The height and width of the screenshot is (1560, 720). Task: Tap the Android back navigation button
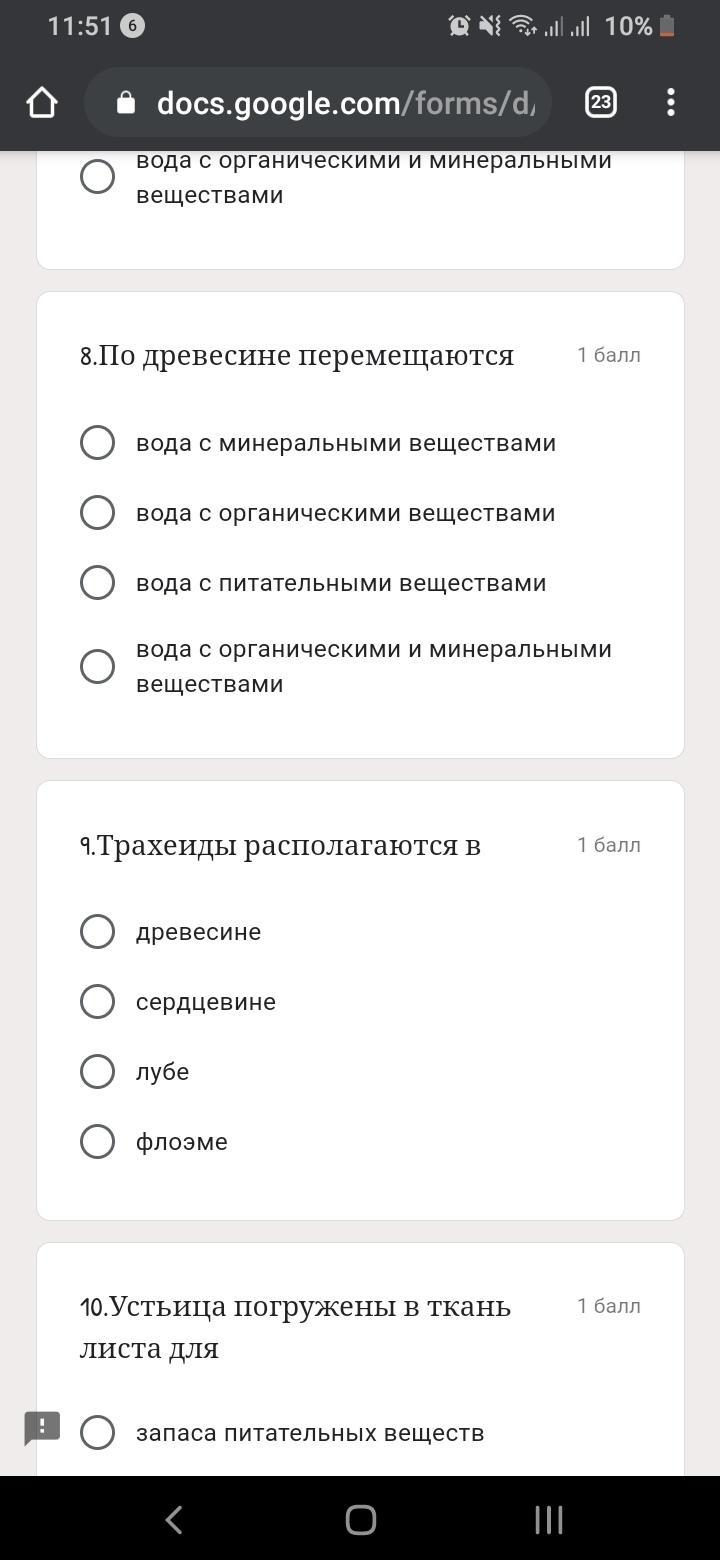[x=174, y=1520]
